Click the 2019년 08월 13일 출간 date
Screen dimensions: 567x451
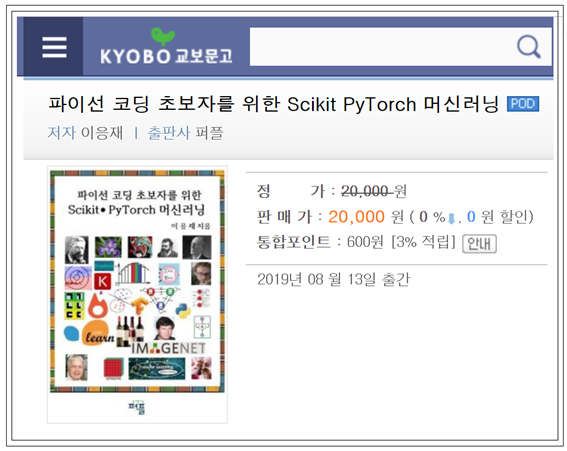pos(333,280)
